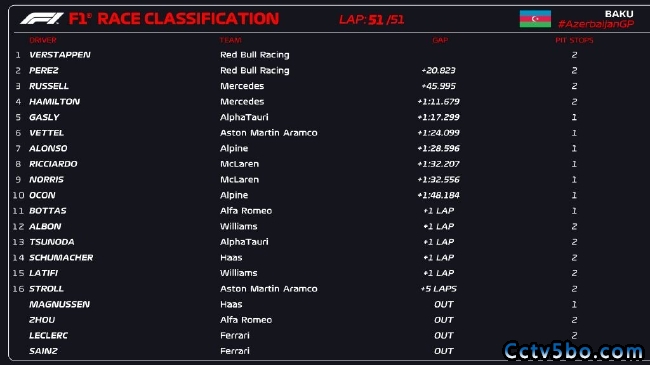This screenshot has height=365, width=650.
Task: Click the F1 logo icon
Action: (x=42, y=19)
